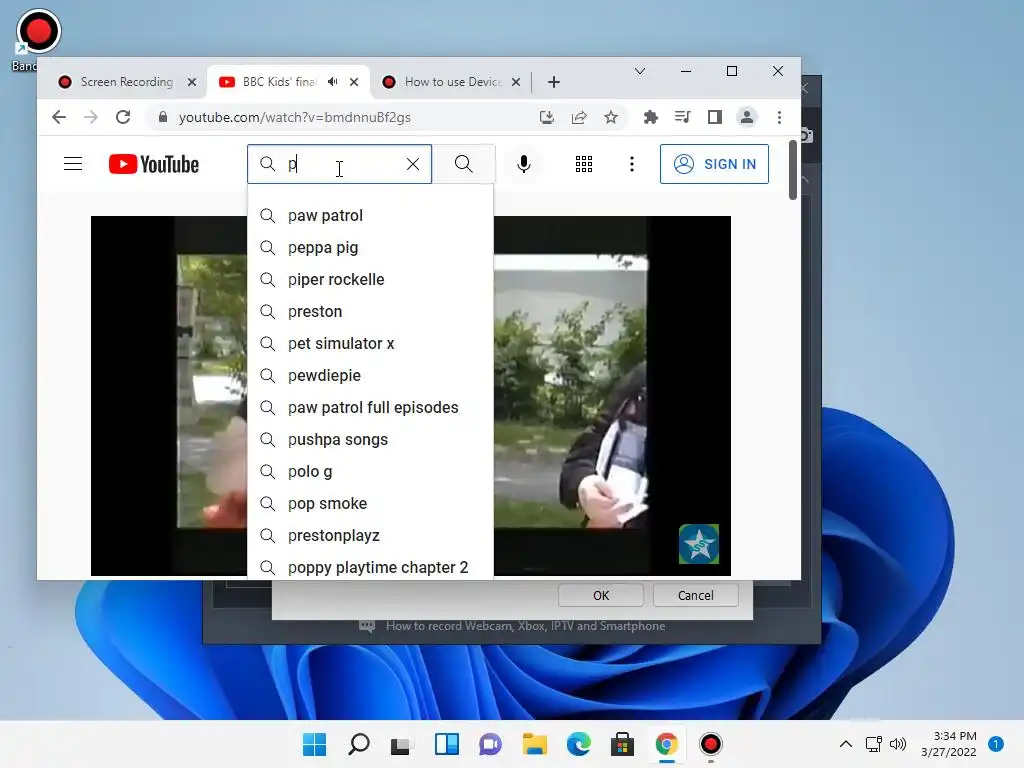Click OK in the Bandicam dialog
1024x768 pixels.
tap(601, 595)
